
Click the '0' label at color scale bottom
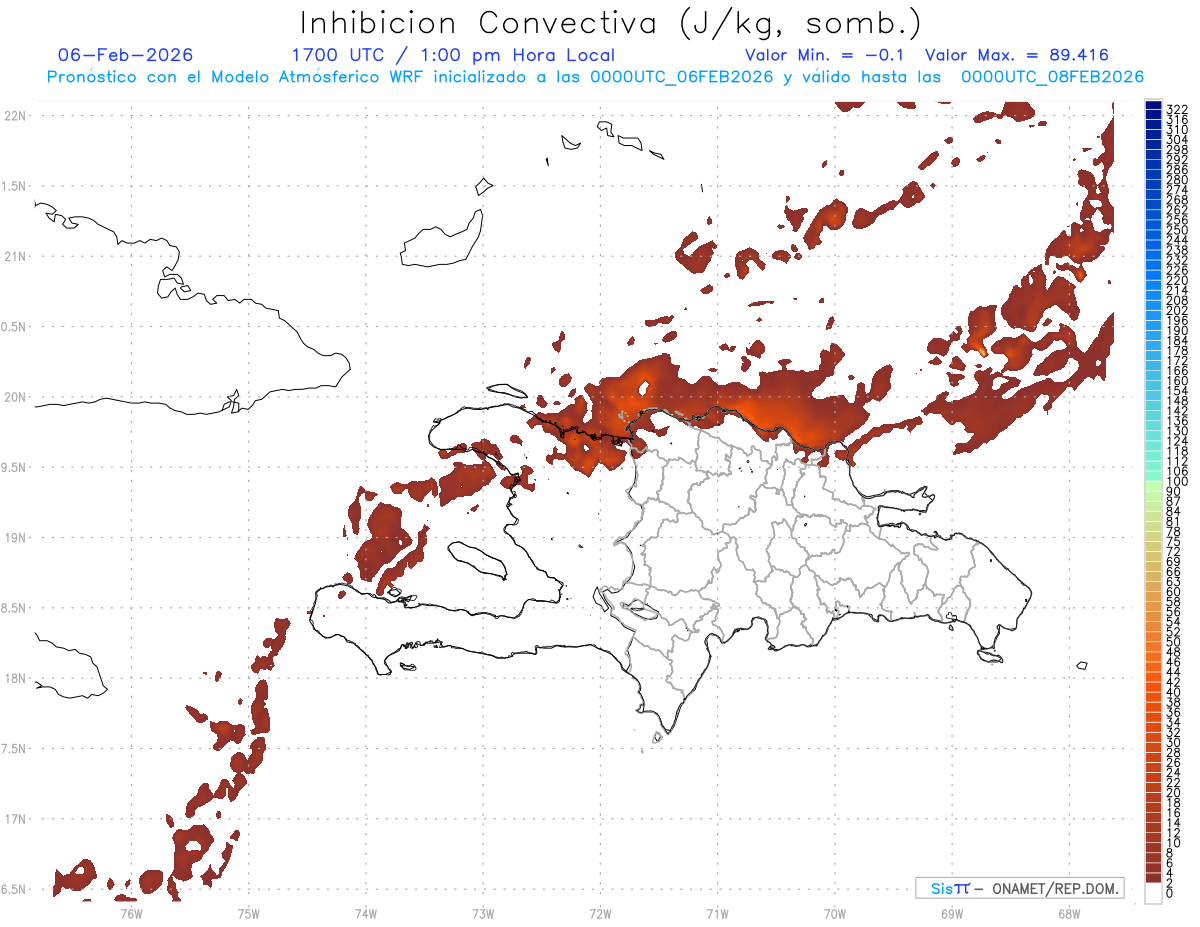pos(1170,893)
